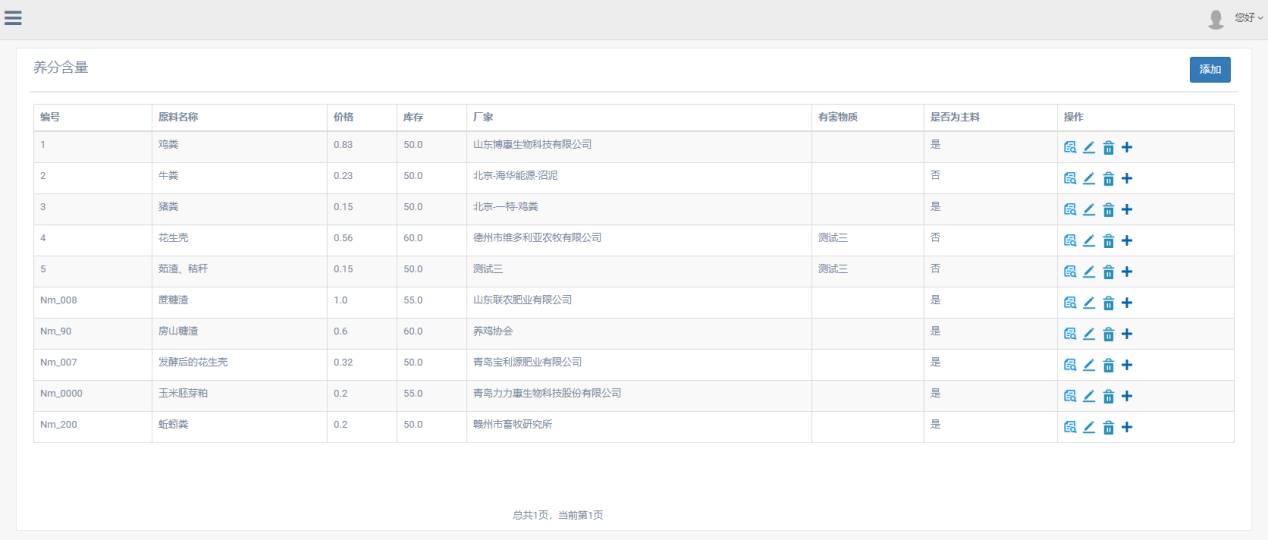Click plus icon in 花生壳 row
The image size is (1268, 540).
click(x=1127, y=241)
